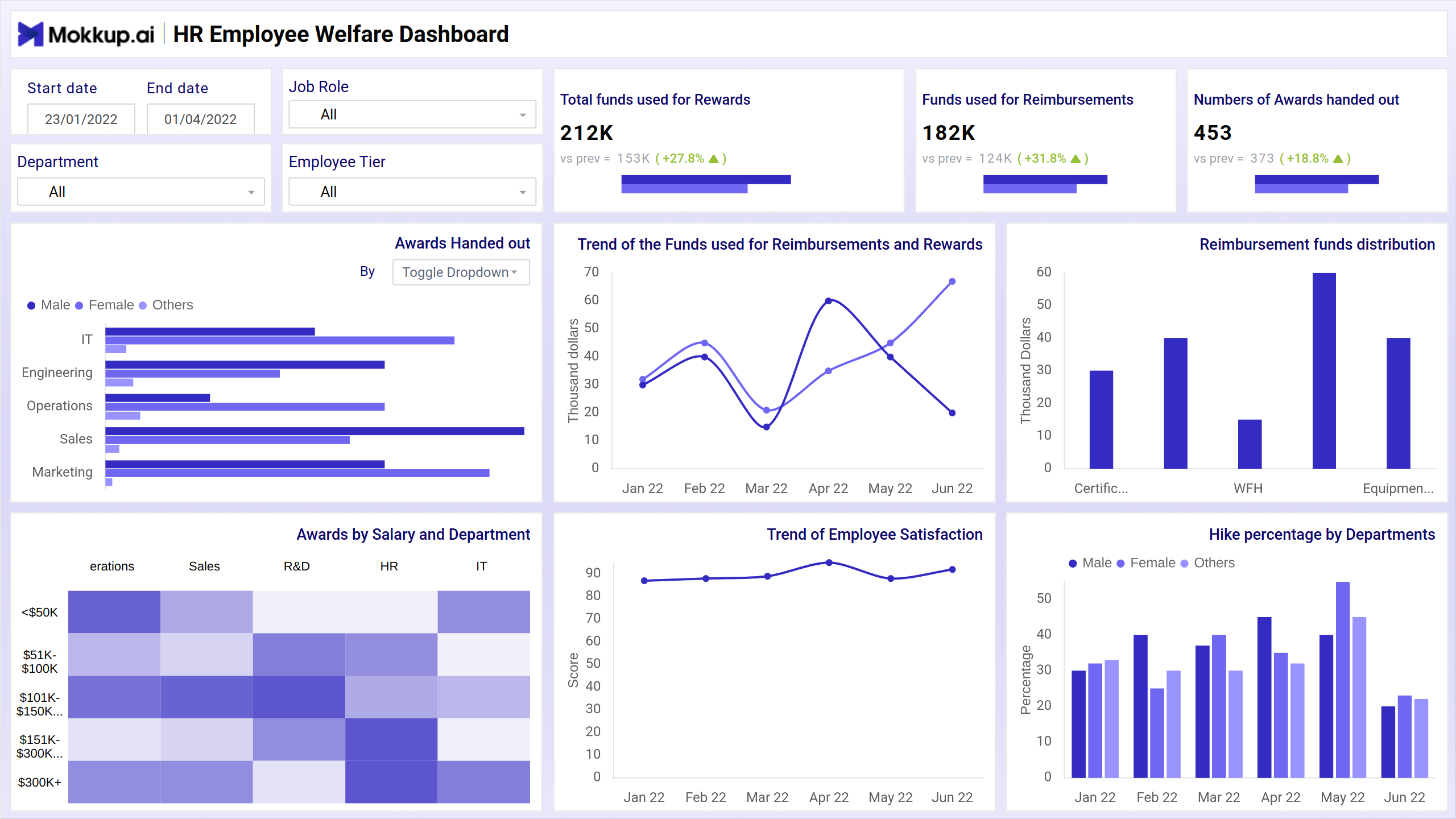This screenshot has height=819, width=1456.
Task: Select the Jan 22 satisfaction point
Action: coord(644,581)
